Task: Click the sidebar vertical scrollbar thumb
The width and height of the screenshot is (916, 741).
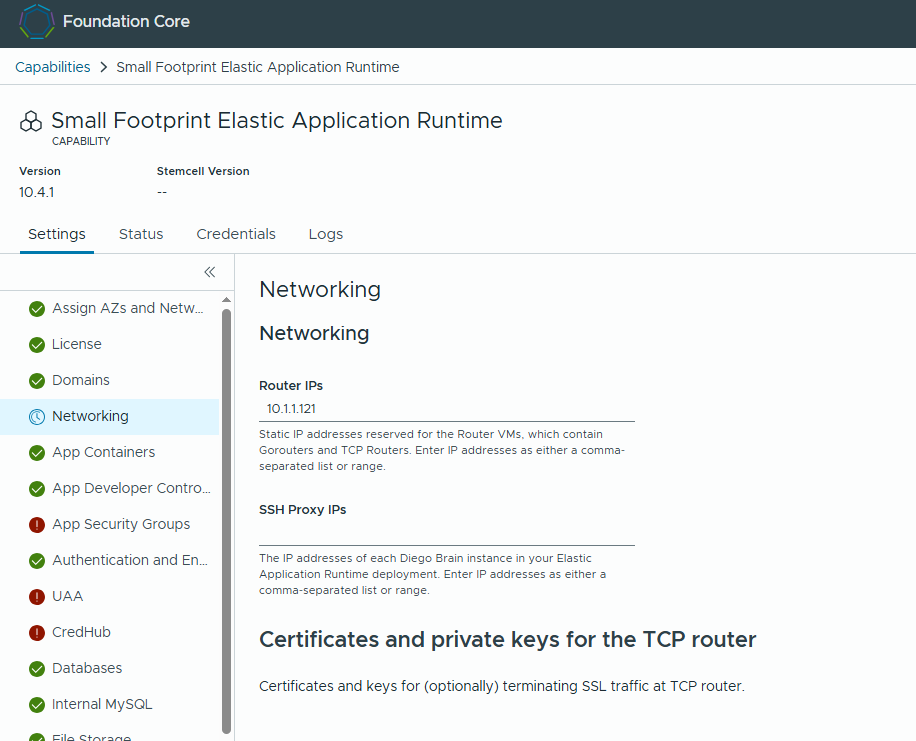Action: point(227,521)
